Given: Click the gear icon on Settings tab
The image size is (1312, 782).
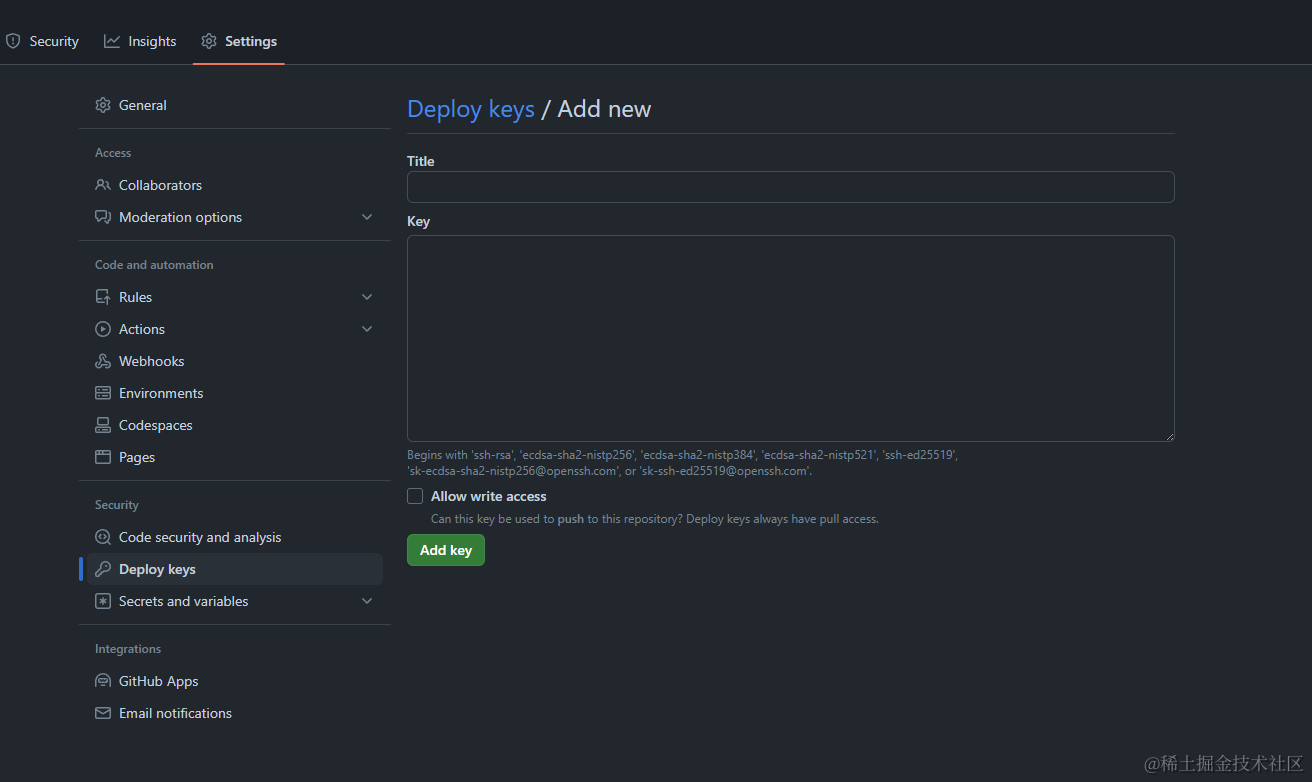Looking at the screenshot, I should tap(209, 41).
